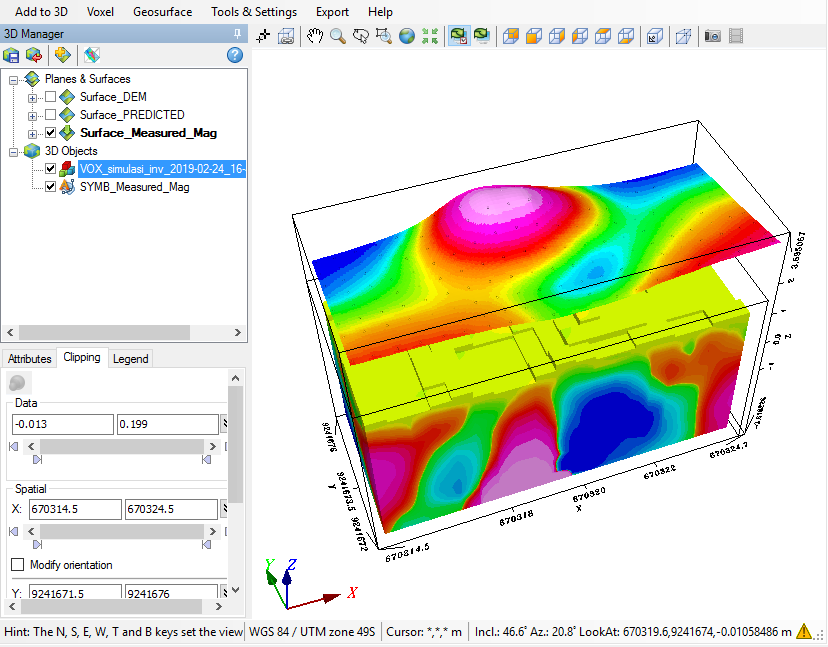The image size is (828, 647).
Task: Select the pan hand tool
Action: point(315,36)
